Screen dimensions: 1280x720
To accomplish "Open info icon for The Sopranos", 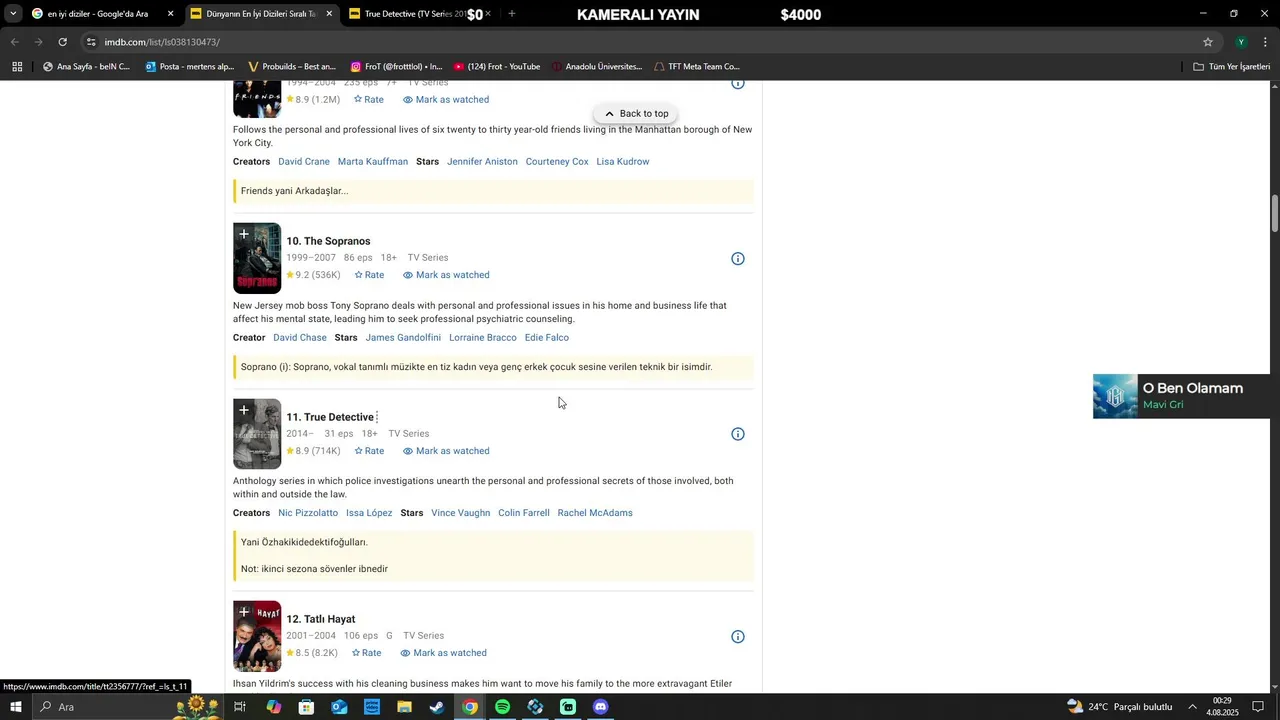I will point(738,259).
